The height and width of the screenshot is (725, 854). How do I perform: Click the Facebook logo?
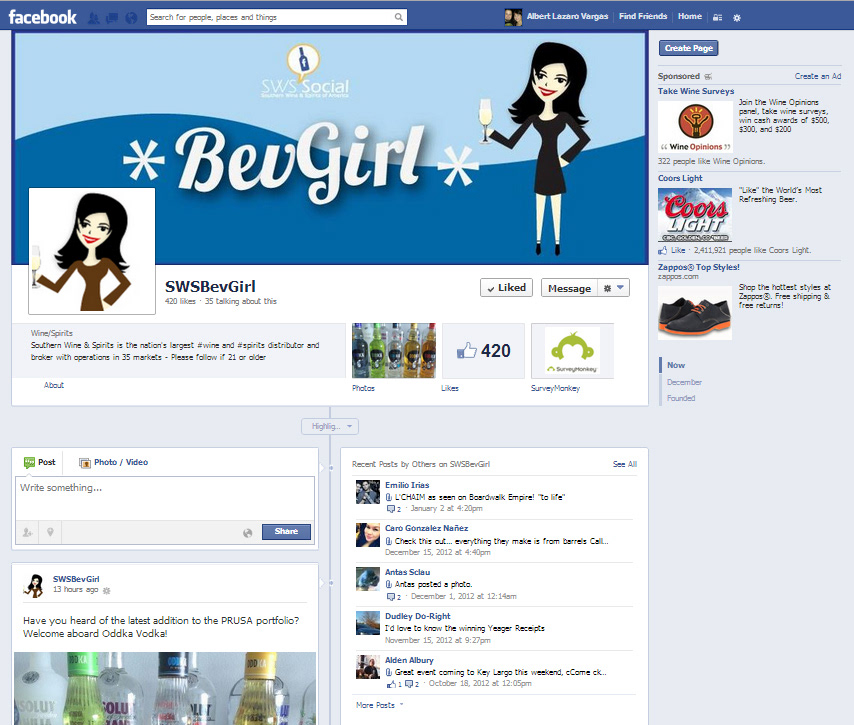tap(42, 17)
